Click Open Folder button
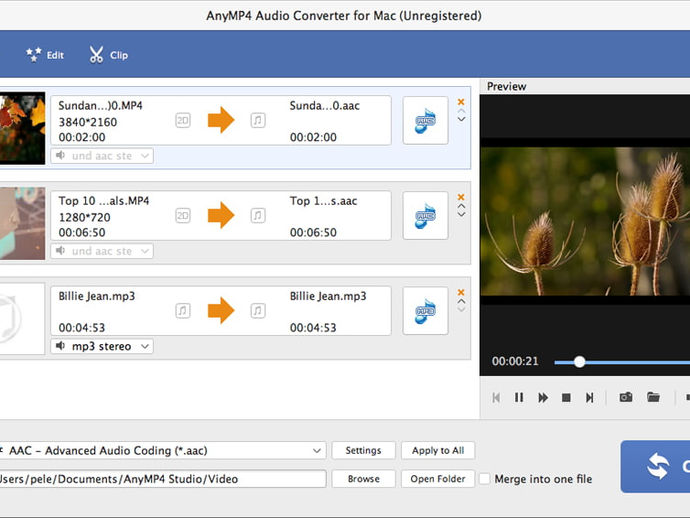Screen dimensions: 690x518 pyautogui.click(x=438, y=479)
